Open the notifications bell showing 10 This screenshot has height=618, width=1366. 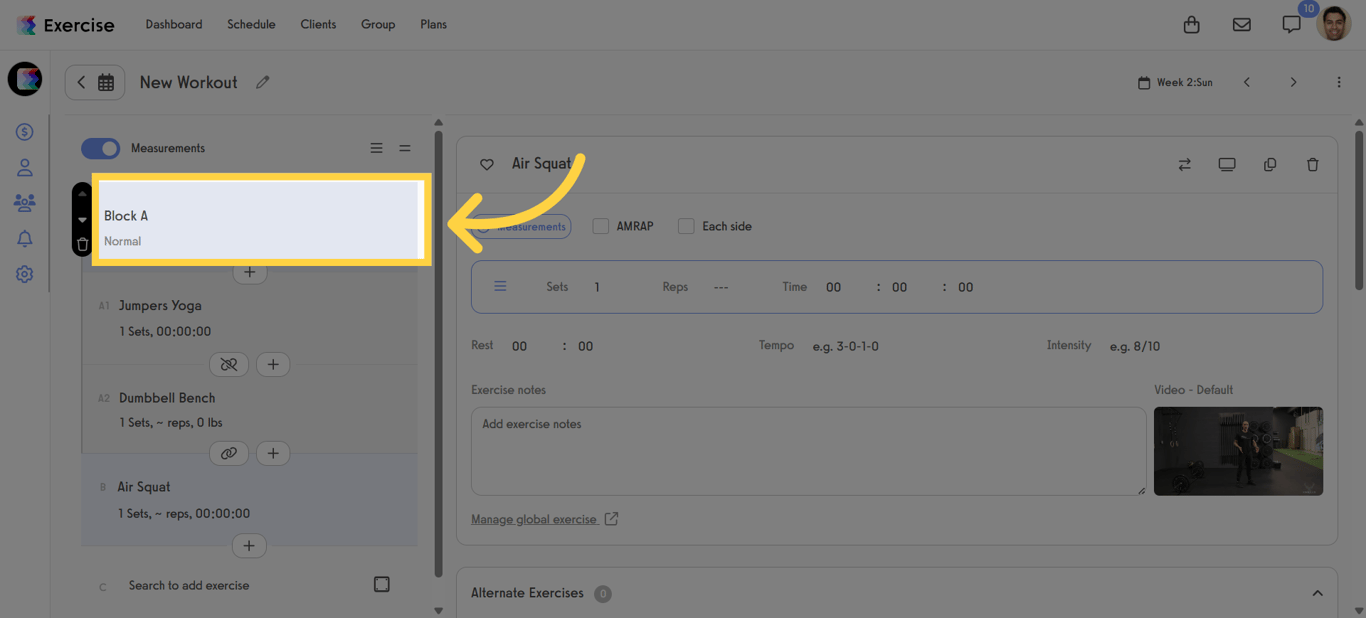pyautogui.click(x=1291, y=24)
